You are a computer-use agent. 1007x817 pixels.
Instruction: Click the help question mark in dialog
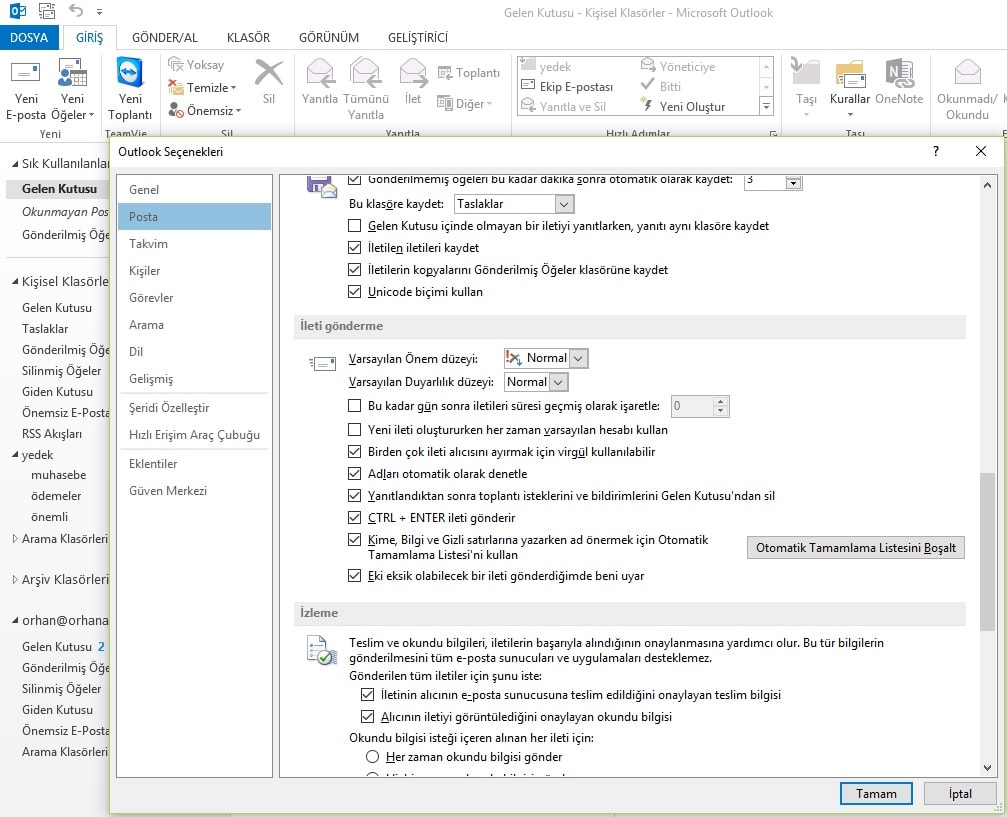click(x=936, y=151)
